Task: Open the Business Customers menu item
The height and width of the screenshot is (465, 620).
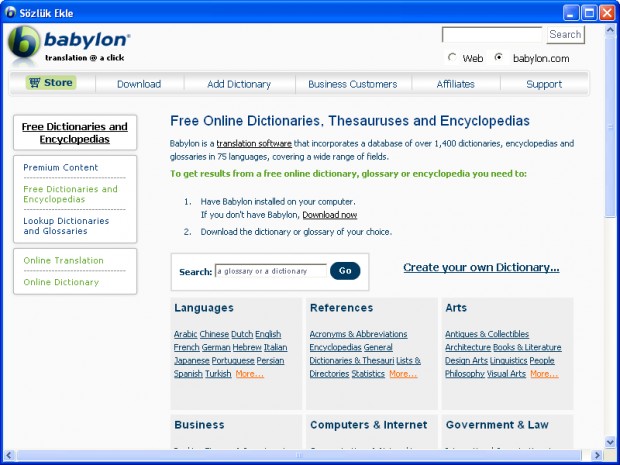Action: (353, 84)
